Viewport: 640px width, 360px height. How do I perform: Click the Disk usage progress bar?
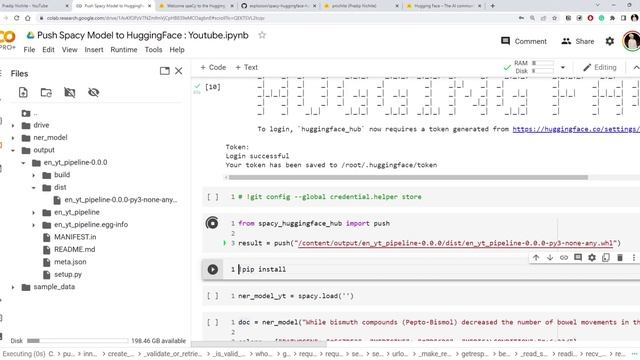[x=78, y=340]
